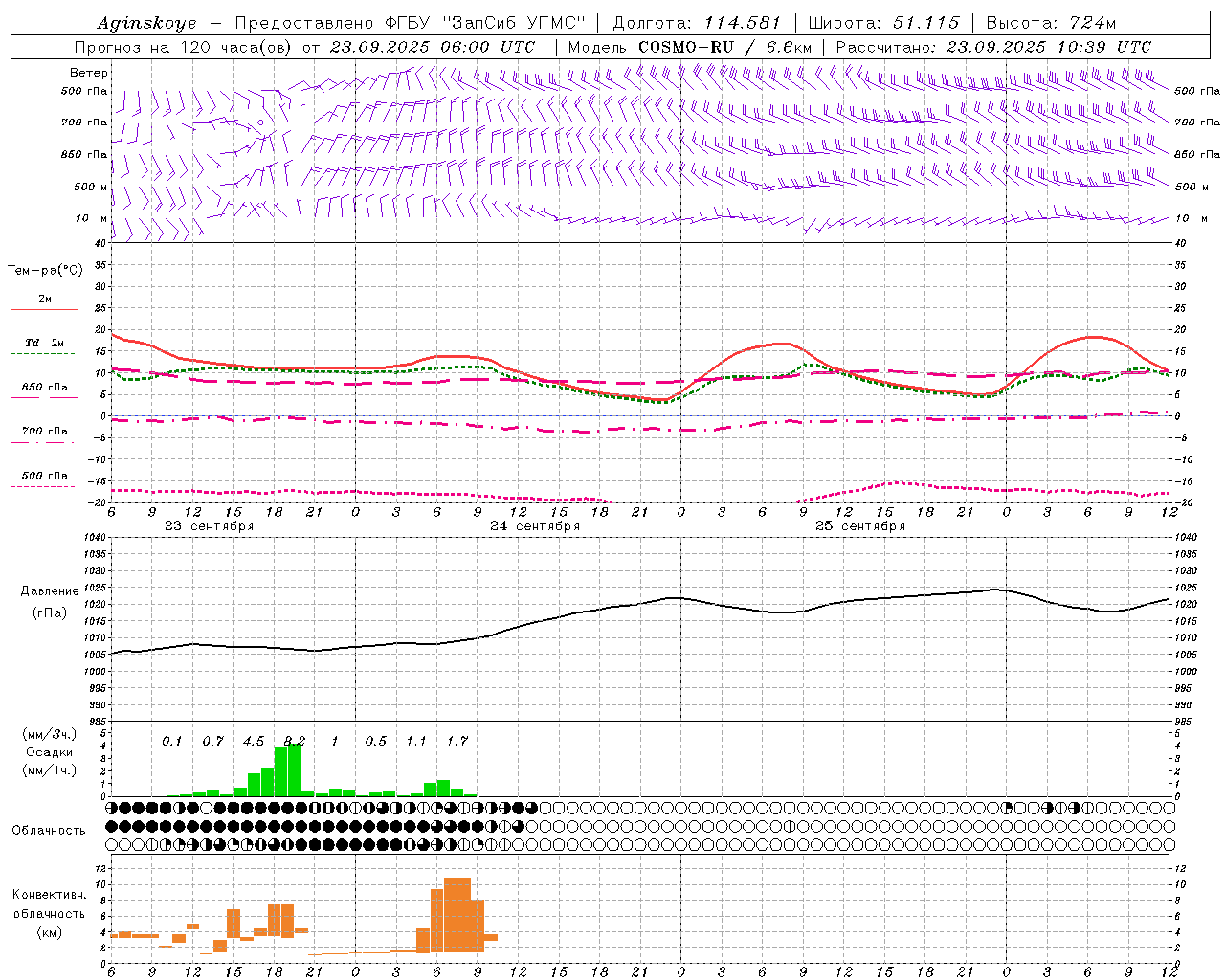Select the Широта: 51.115 value

coord(883,23)
